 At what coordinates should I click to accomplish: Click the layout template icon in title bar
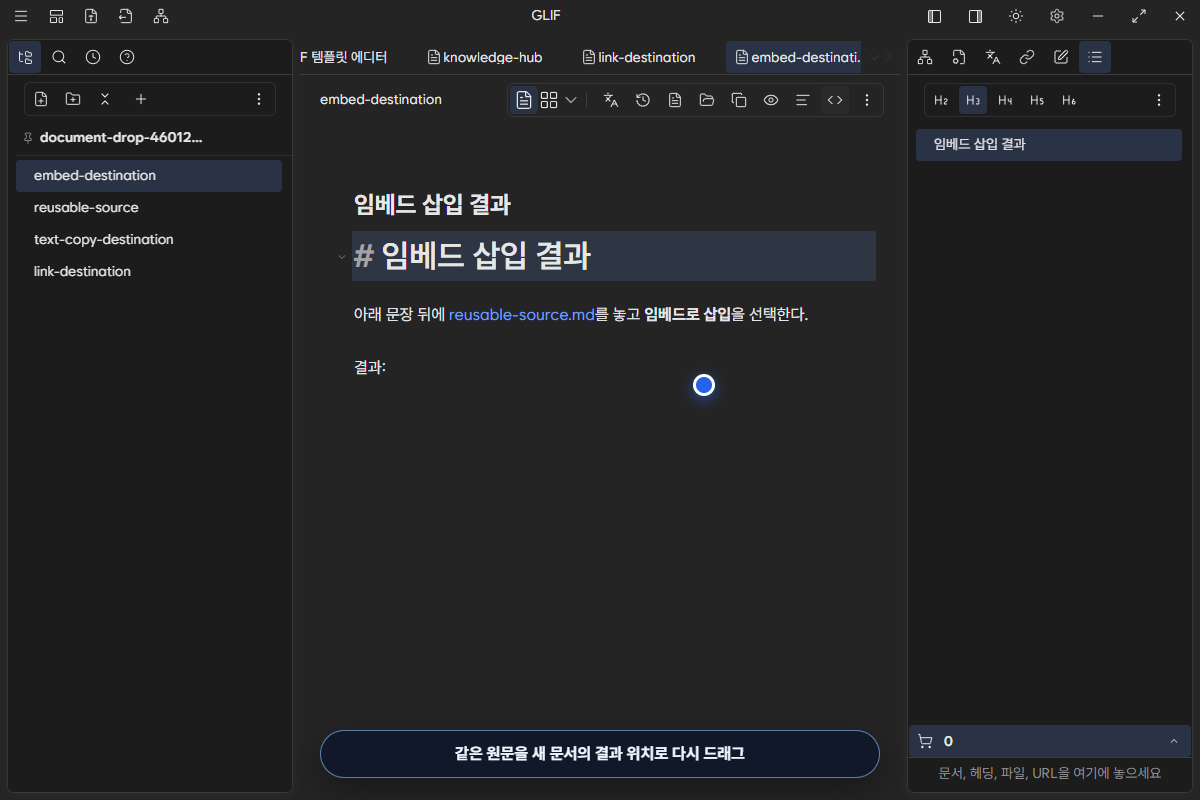[x=56, y=16]
